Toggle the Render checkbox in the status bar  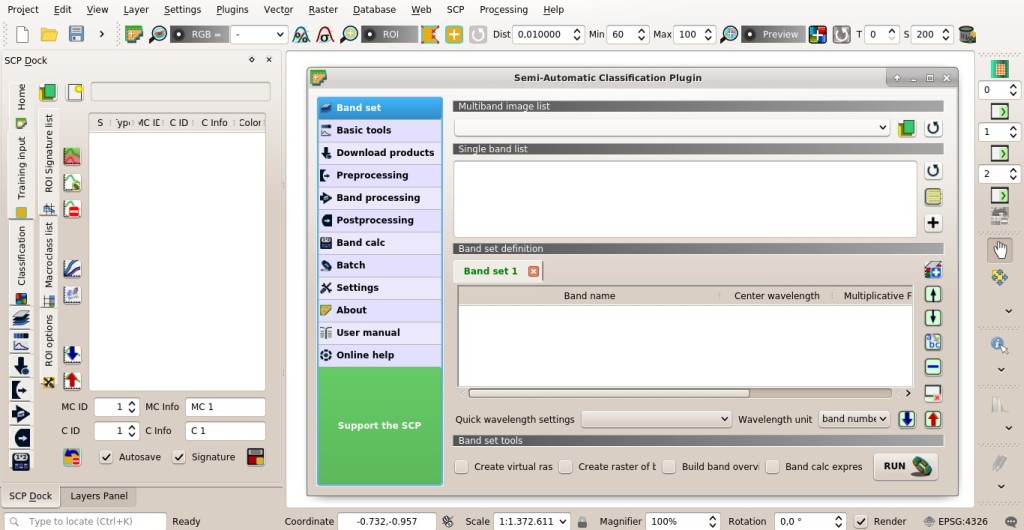(x=861, y=522)
